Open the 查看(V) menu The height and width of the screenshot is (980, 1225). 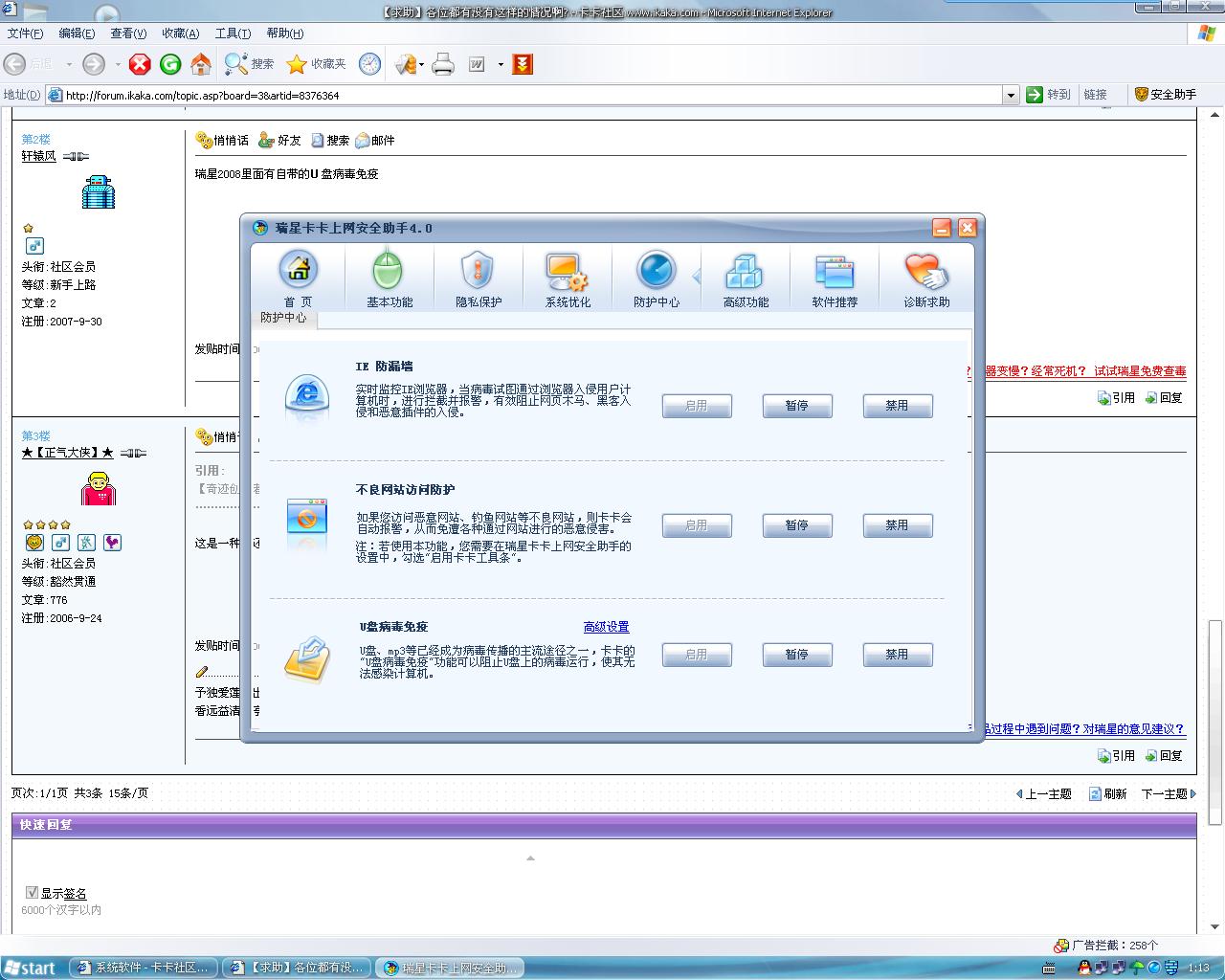tap(128, 33)
